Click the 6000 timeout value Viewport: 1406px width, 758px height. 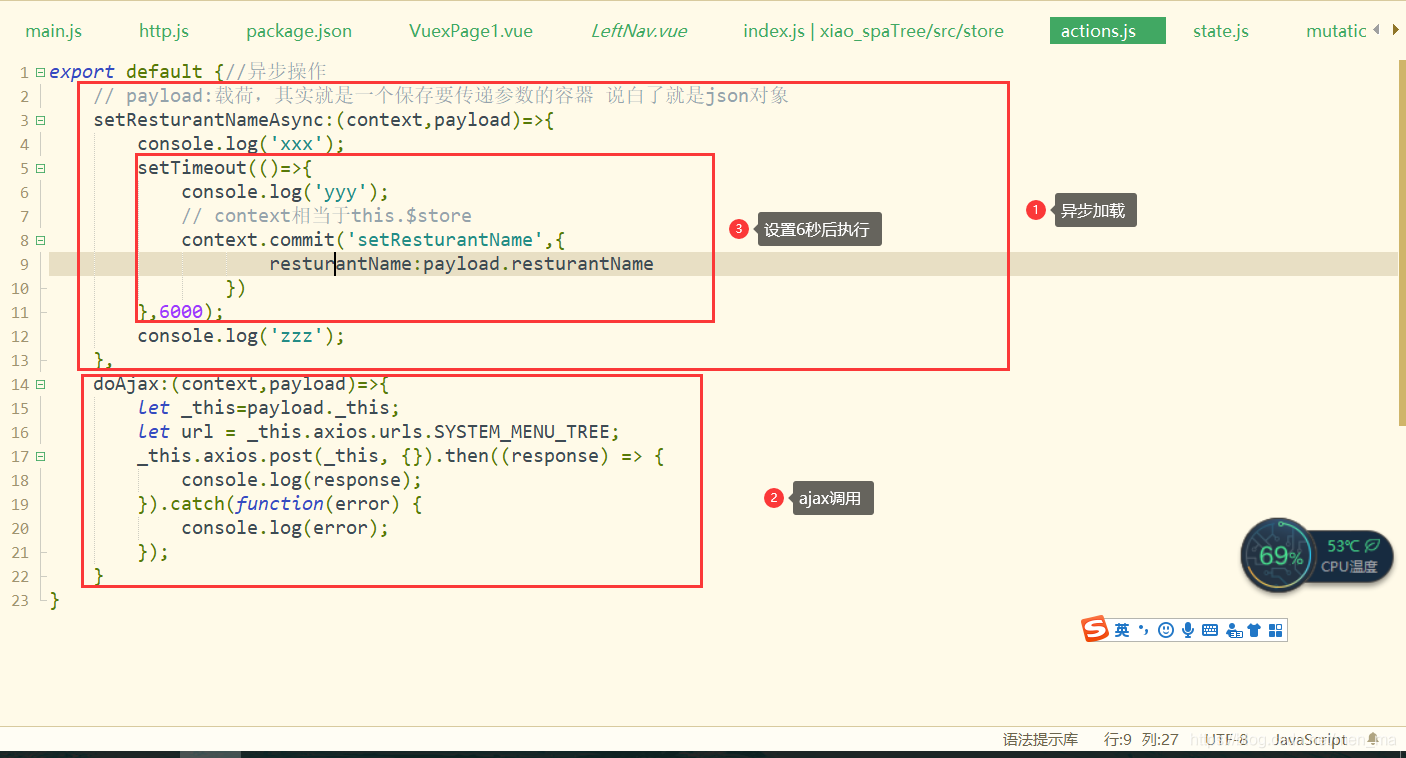181,312
